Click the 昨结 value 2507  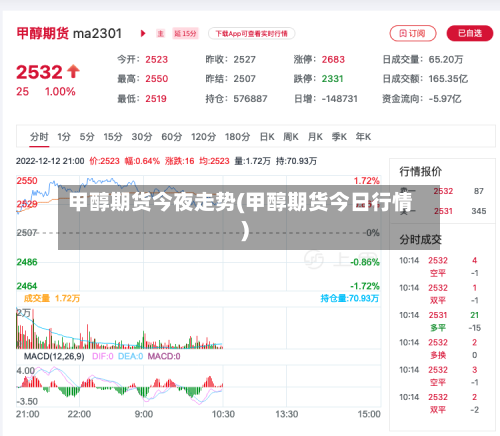tap(244, 79)
